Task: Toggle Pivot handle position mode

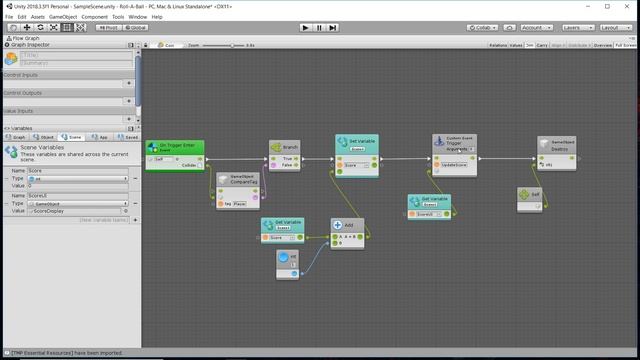Action: [x=109, y=27]
